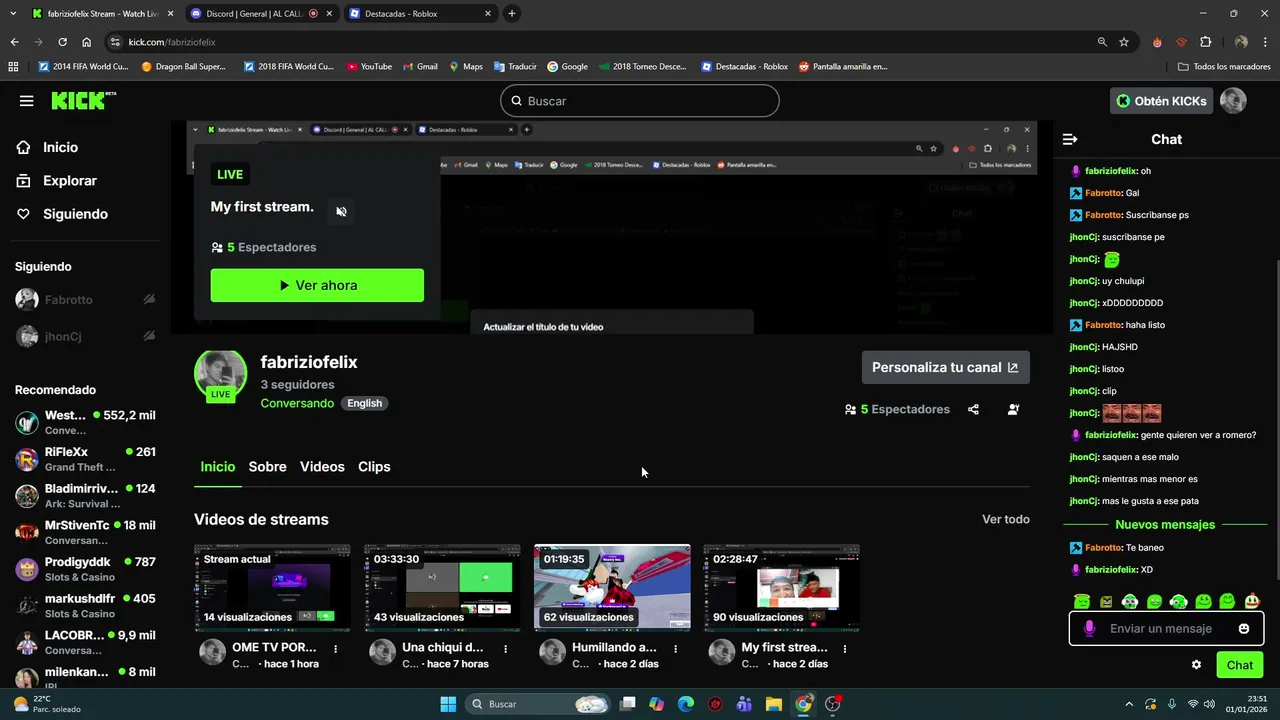The image size is (1280, 720).
Task: Open the Windows Start button
Action: (x=448, y=704)
